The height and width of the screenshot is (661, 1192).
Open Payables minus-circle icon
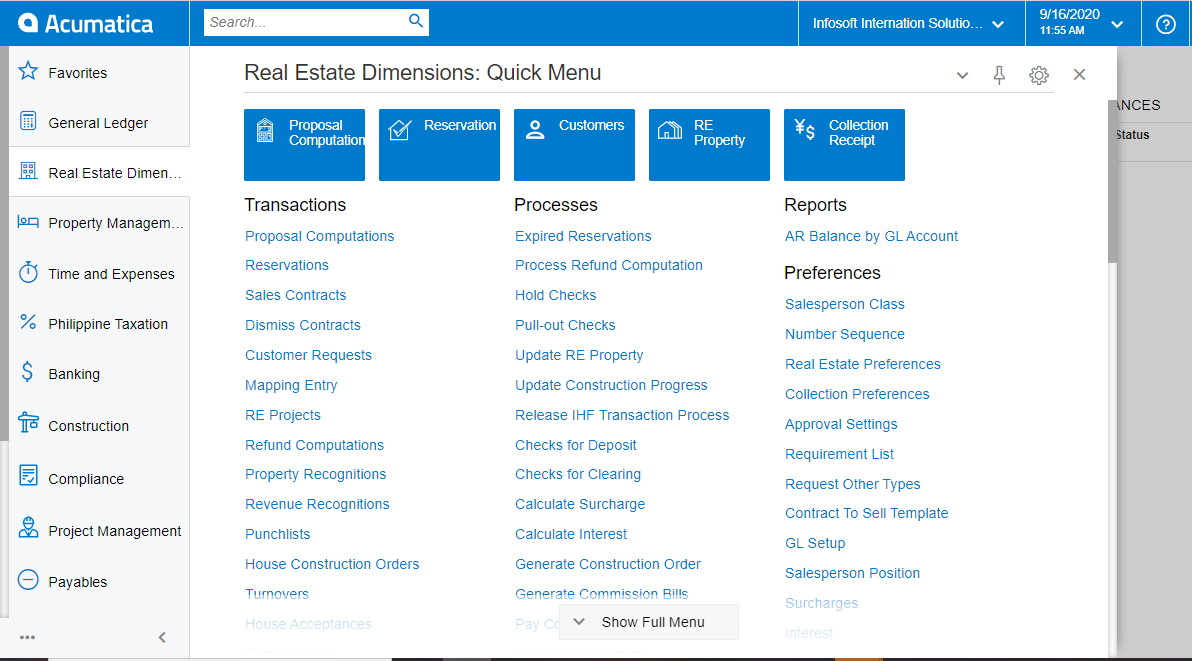(x=28, y=580)
